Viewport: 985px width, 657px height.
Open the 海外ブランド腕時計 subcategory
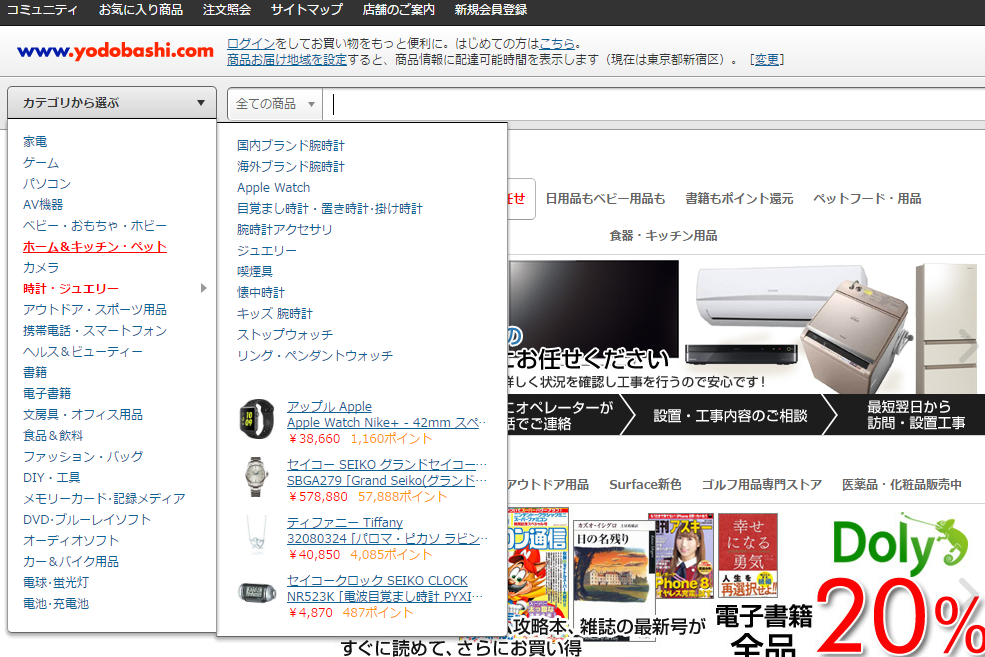[x=291, y=166]
